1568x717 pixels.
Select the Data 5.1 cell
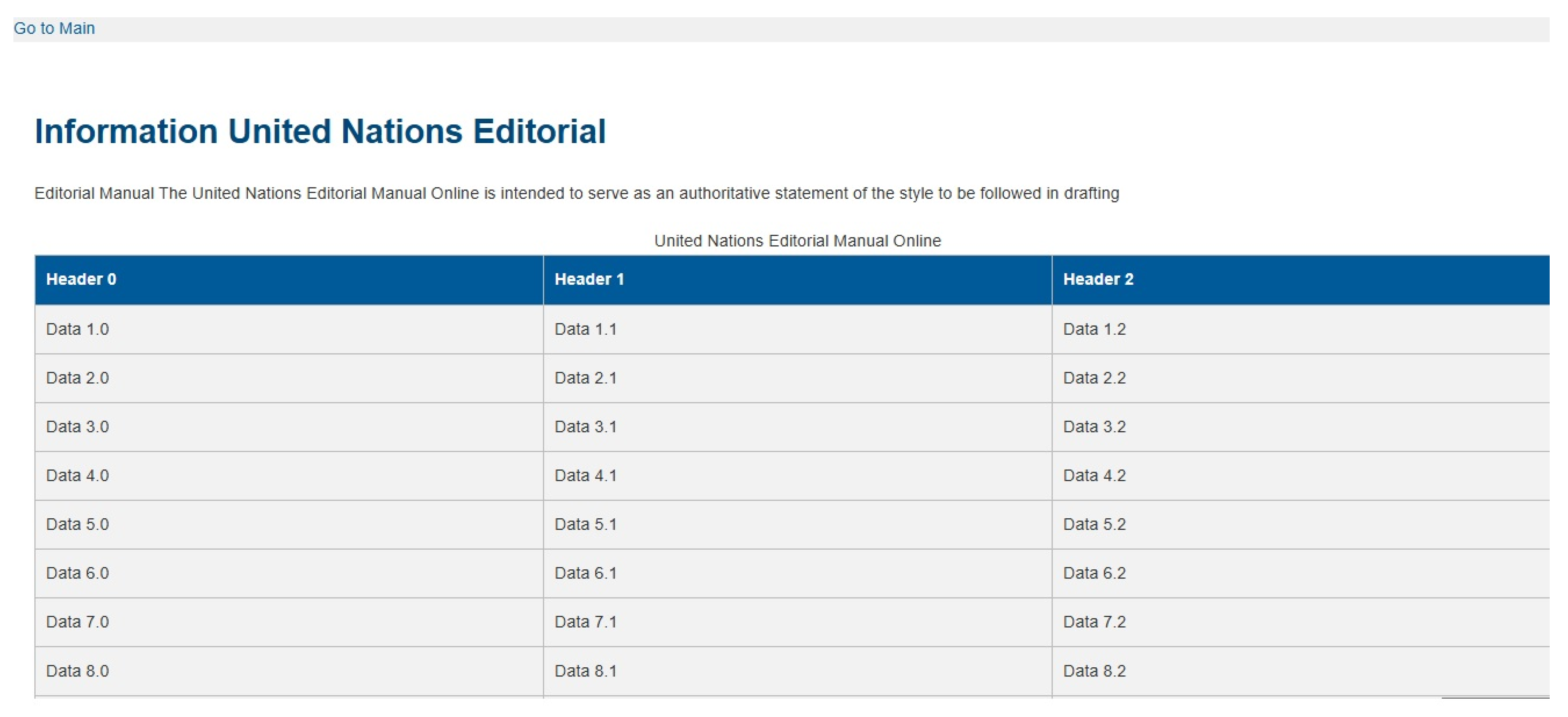(x=798, y=525)
